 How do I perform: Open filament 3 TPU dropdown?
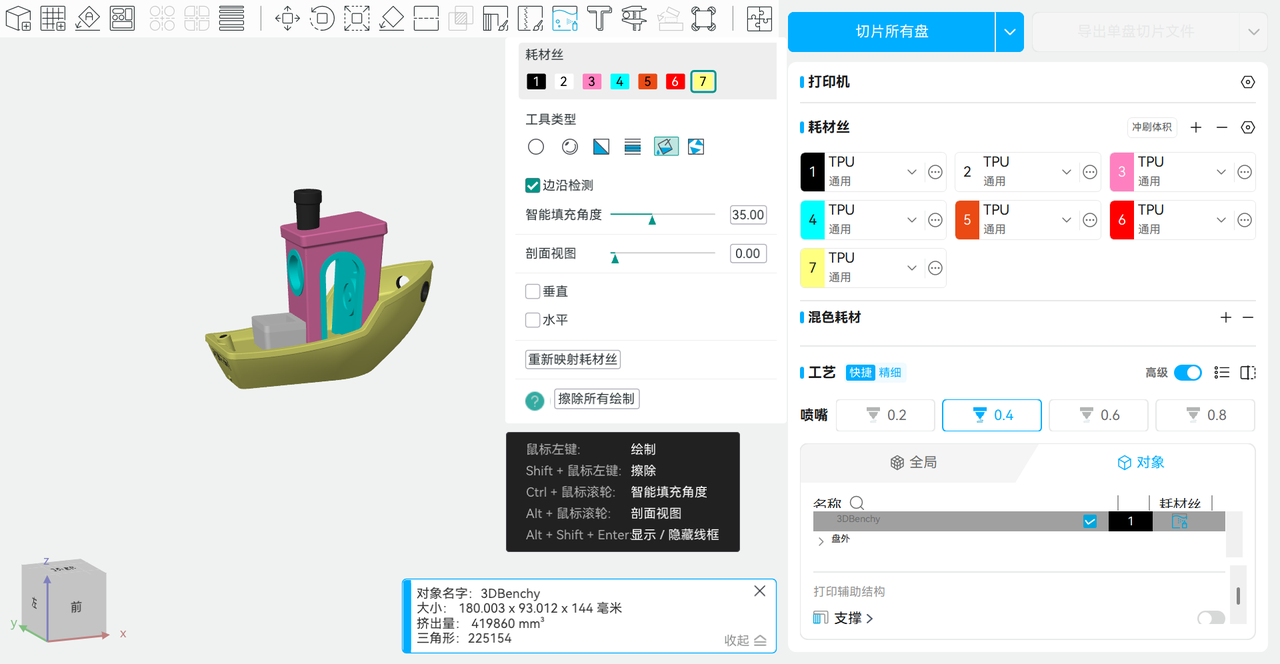click(1221, 172)
